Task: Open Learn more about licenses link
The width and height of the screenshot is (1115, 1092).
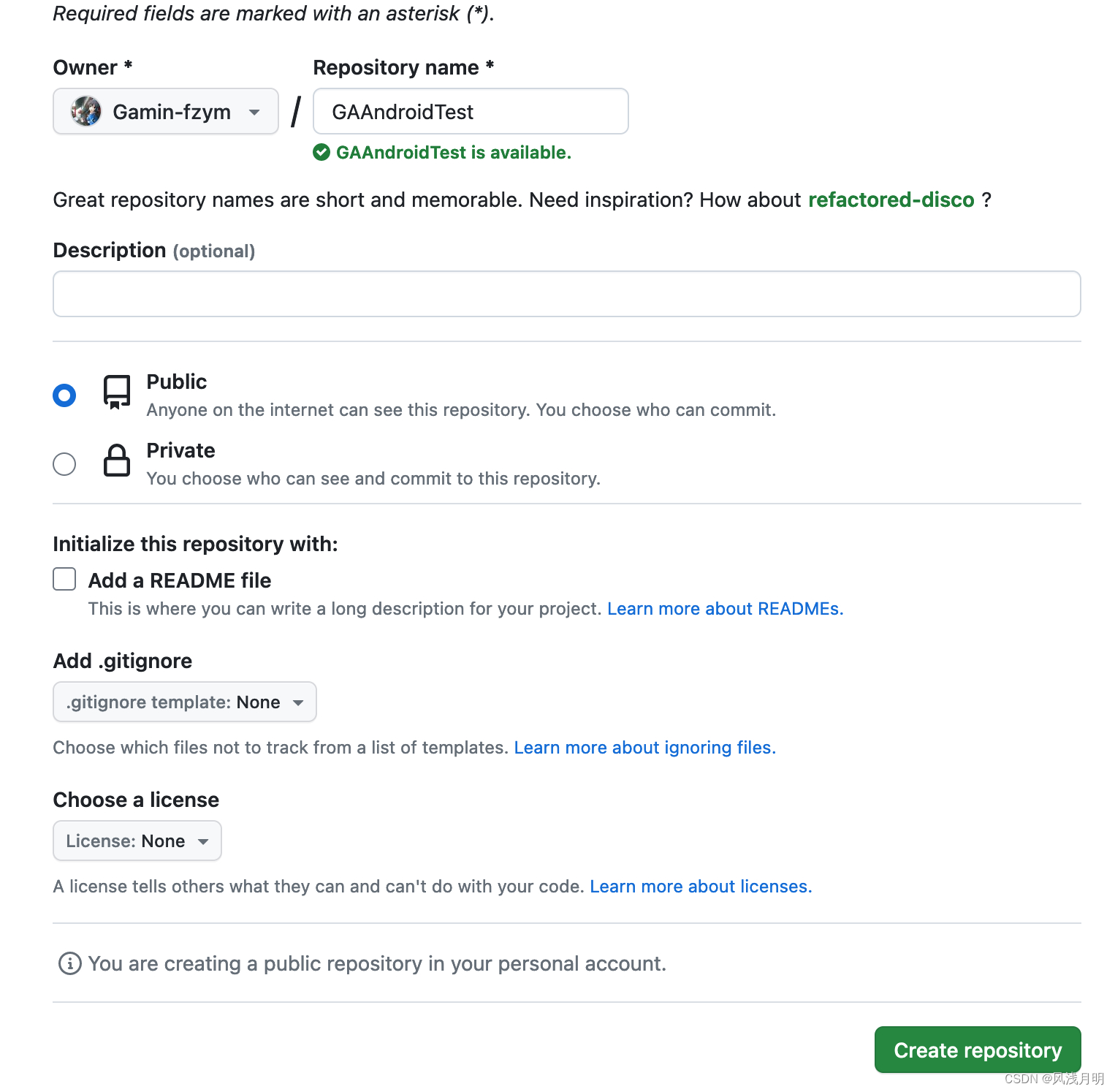Action: (x=701, y=887)
